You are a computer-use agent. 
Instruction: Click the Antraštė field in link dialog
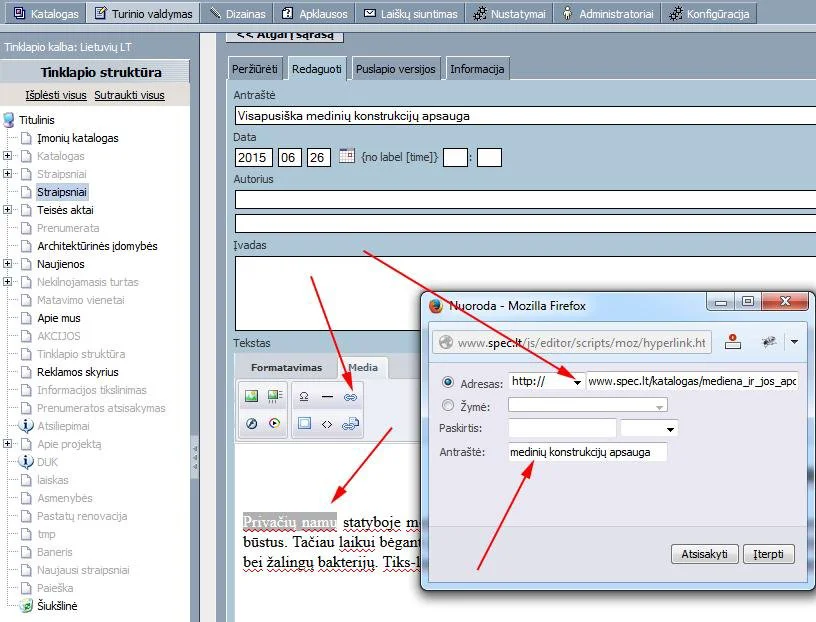point(588,452)
